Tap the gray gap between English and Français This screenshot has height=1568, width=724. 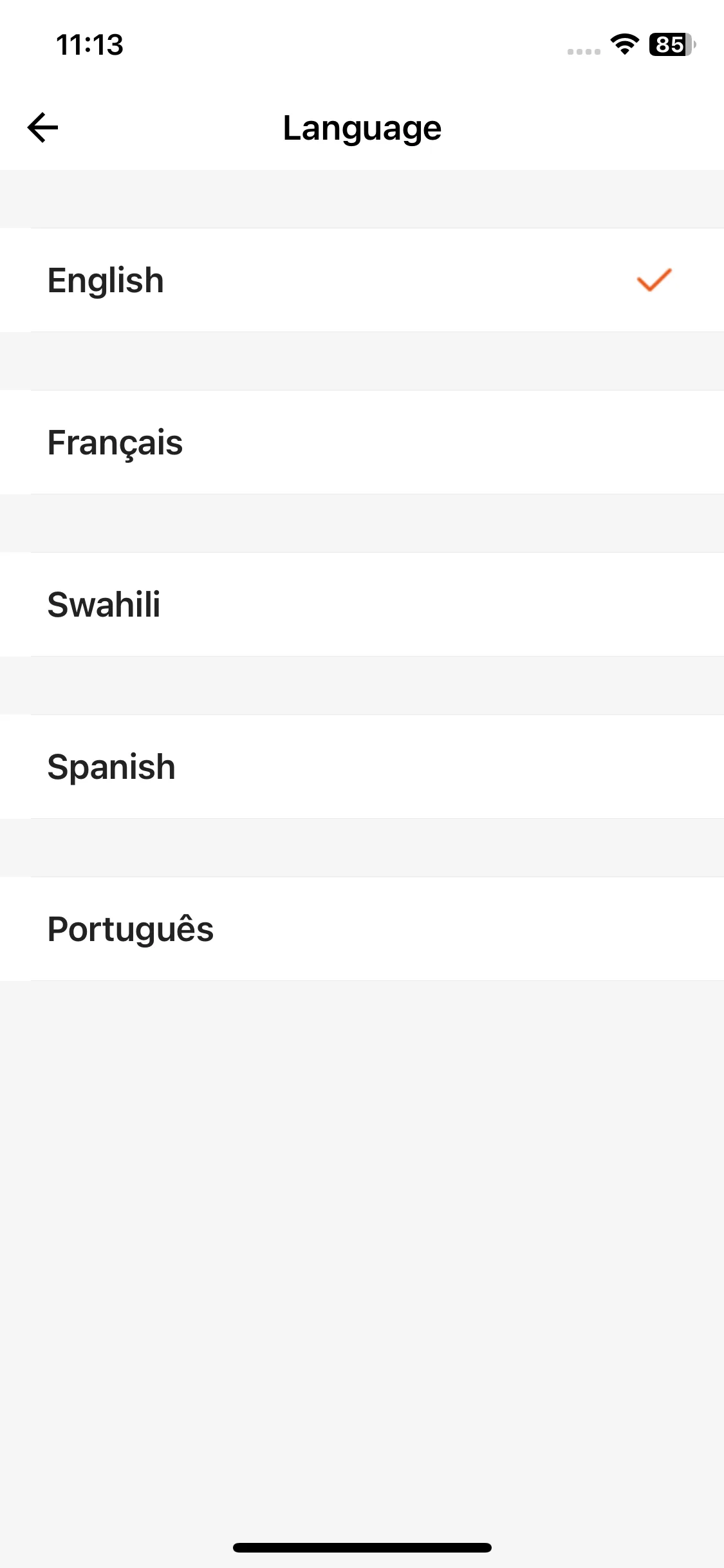[x=362, y=361]
